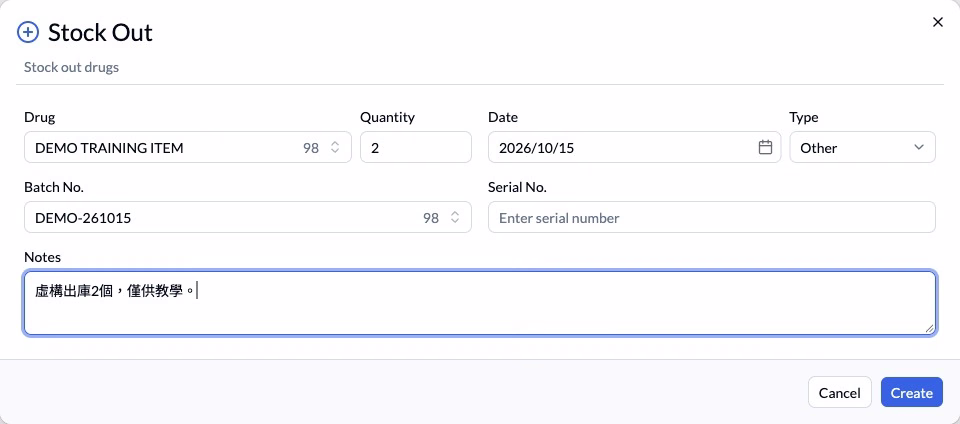This screenshot has height=424, width=960.
Task: Click the chevron arrow in Type dropdown
Action: [x=918, y=147]
